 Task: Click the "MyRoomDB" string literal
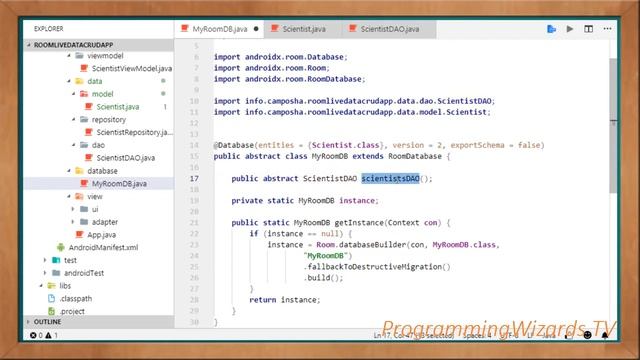325,256
